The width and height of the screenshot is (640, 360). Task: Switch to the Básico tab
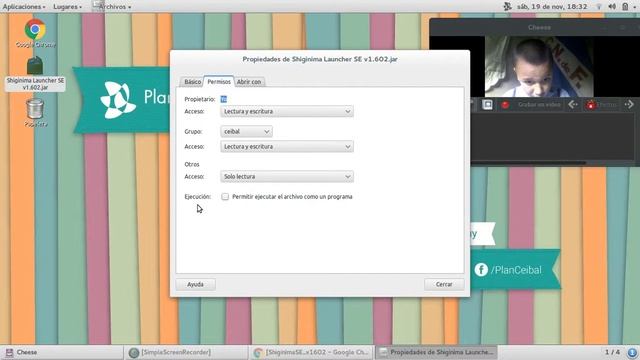point(192,82)
